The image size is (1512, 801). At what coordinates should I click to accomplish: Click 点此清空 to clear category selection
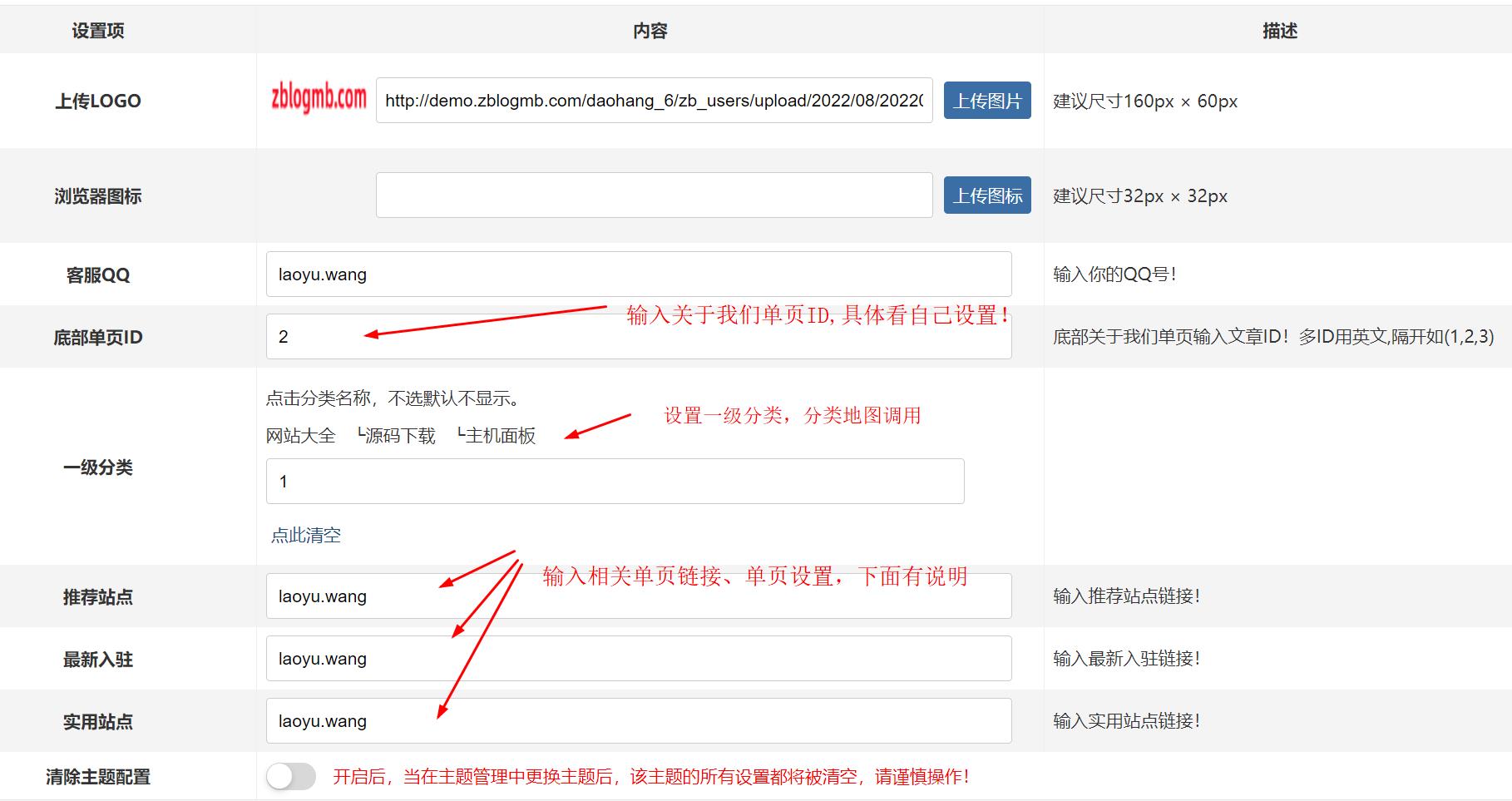(305, 536)
